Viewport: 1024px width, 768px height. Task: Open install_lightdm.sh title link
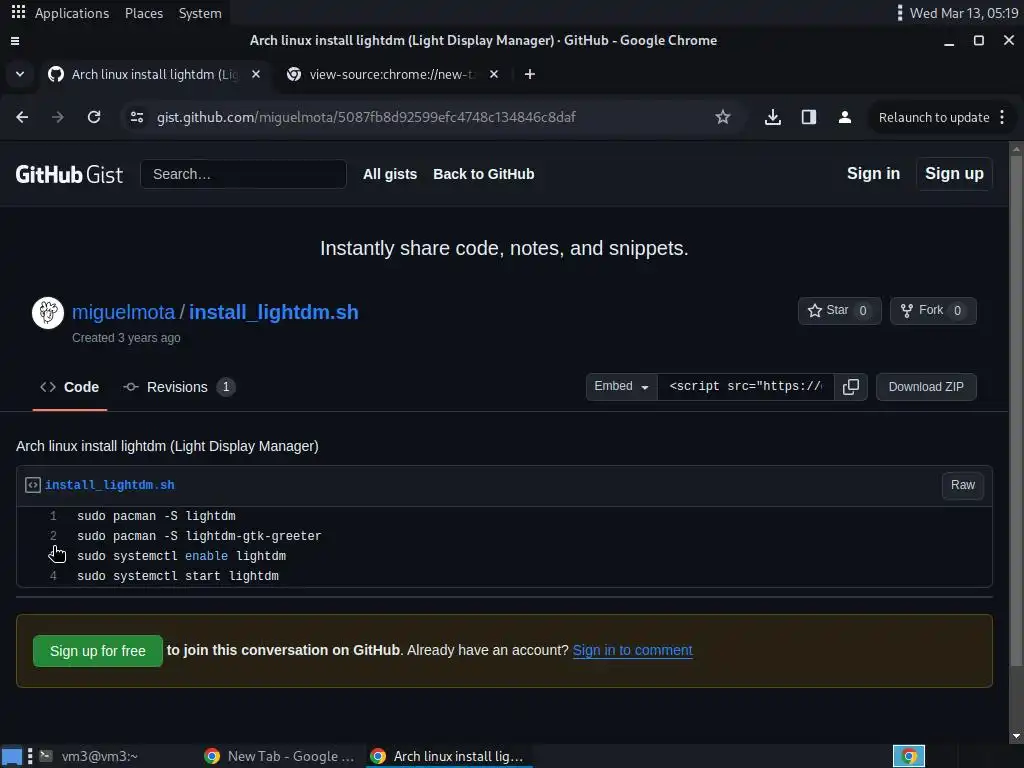[x=274, y=312]
